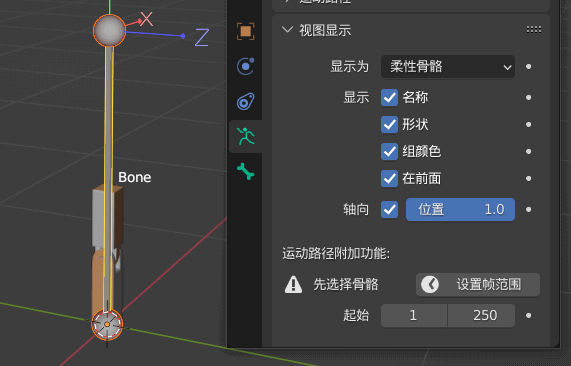
Task: Click the Z axis label in viewport
Action: click(x=201, y=37)
